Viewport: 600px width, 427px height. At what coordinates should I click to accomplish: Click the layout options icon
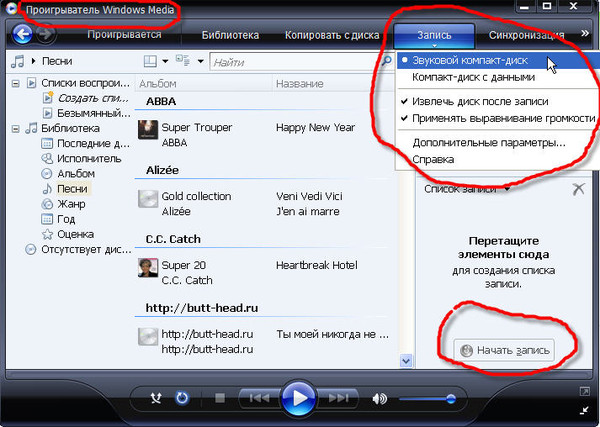pos(150,61)
